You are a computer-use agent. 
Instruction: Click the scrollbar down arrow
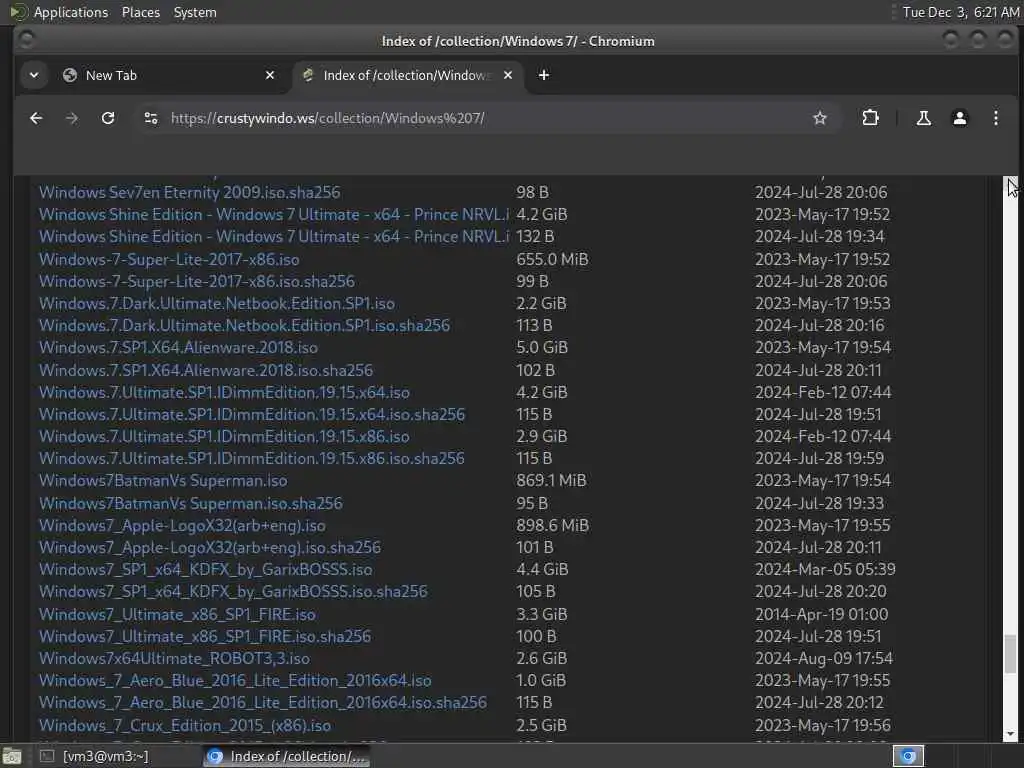[x=1010, y=734]
